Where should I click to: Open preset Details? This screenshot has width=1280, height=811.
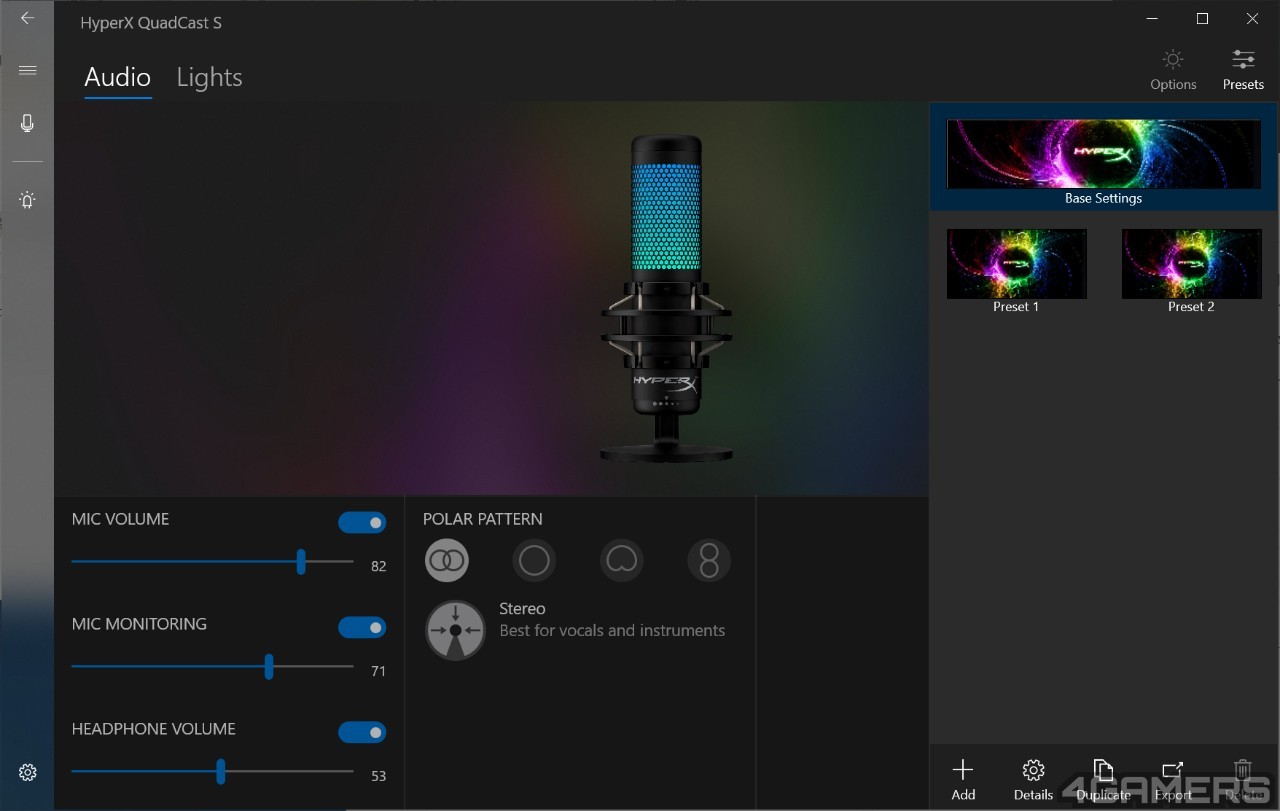coord(1033,779)
